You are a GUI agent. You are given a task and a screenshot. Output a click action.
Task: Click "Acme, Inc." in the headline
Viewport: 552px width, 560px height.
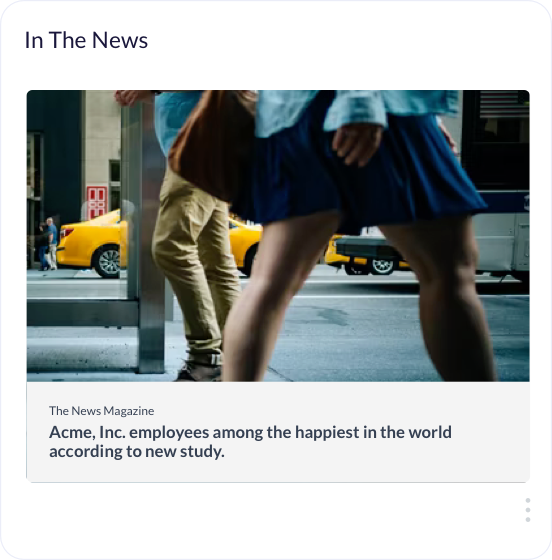[x=87, y=432]
